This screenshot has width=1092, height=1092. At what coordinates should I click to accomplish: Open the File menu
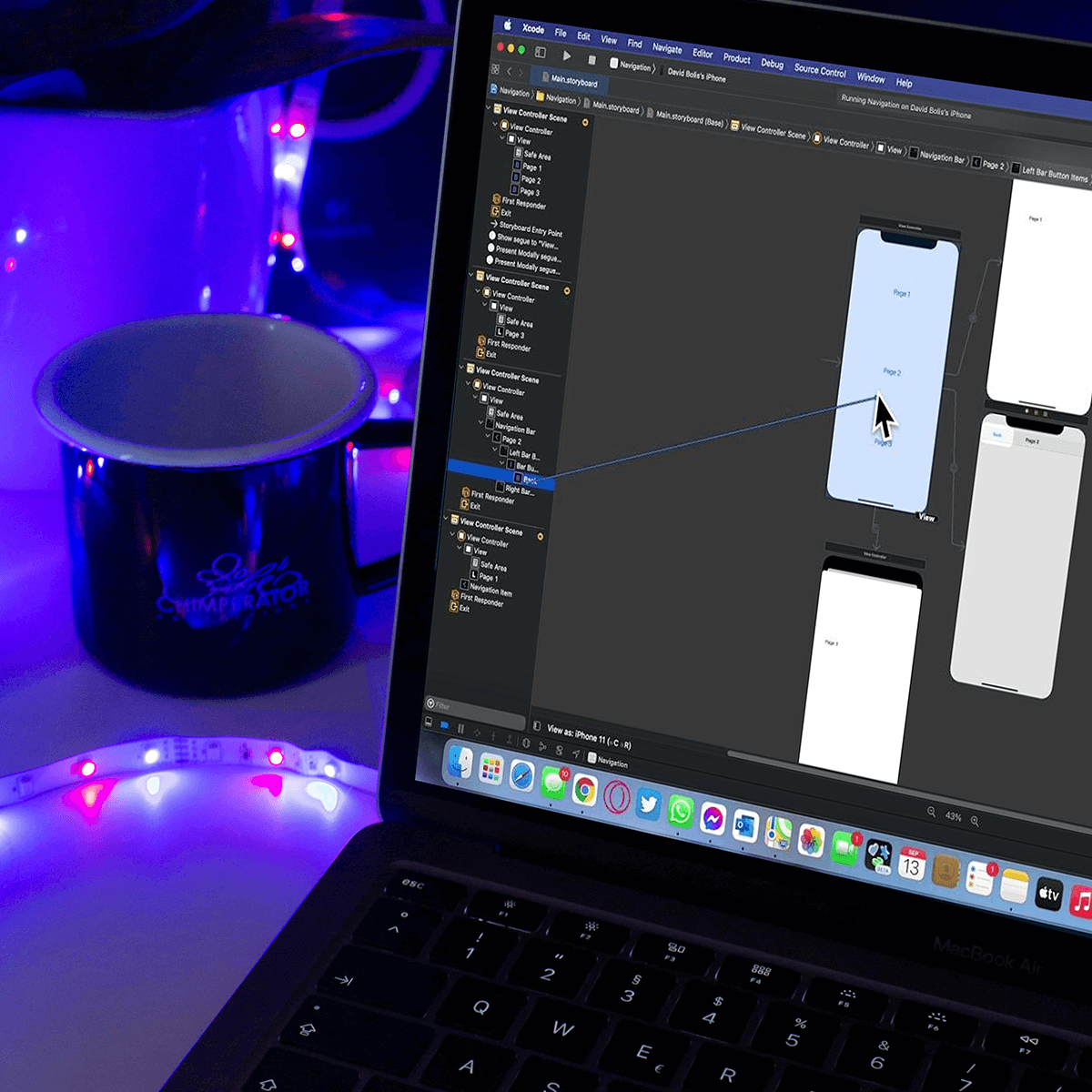click(x=561, y=33)
